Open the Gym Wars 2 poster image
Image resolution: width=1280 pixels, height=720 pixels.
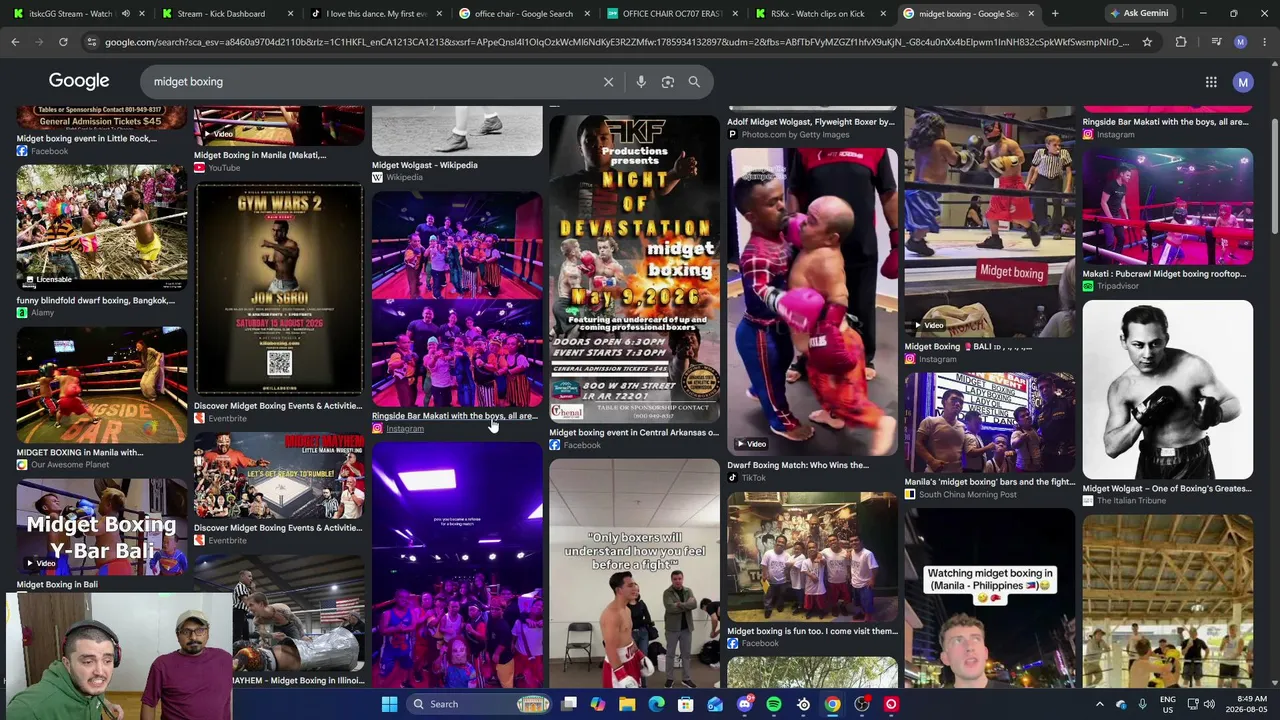pos(279,289)
